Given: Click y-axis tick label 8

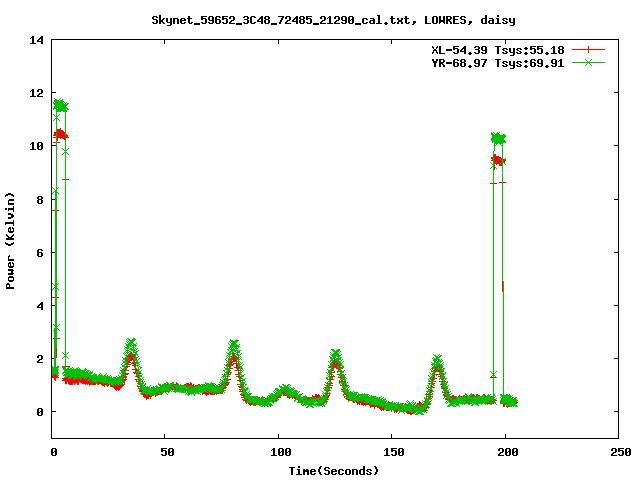Looking at the screenshot, I should click(40, 200).
